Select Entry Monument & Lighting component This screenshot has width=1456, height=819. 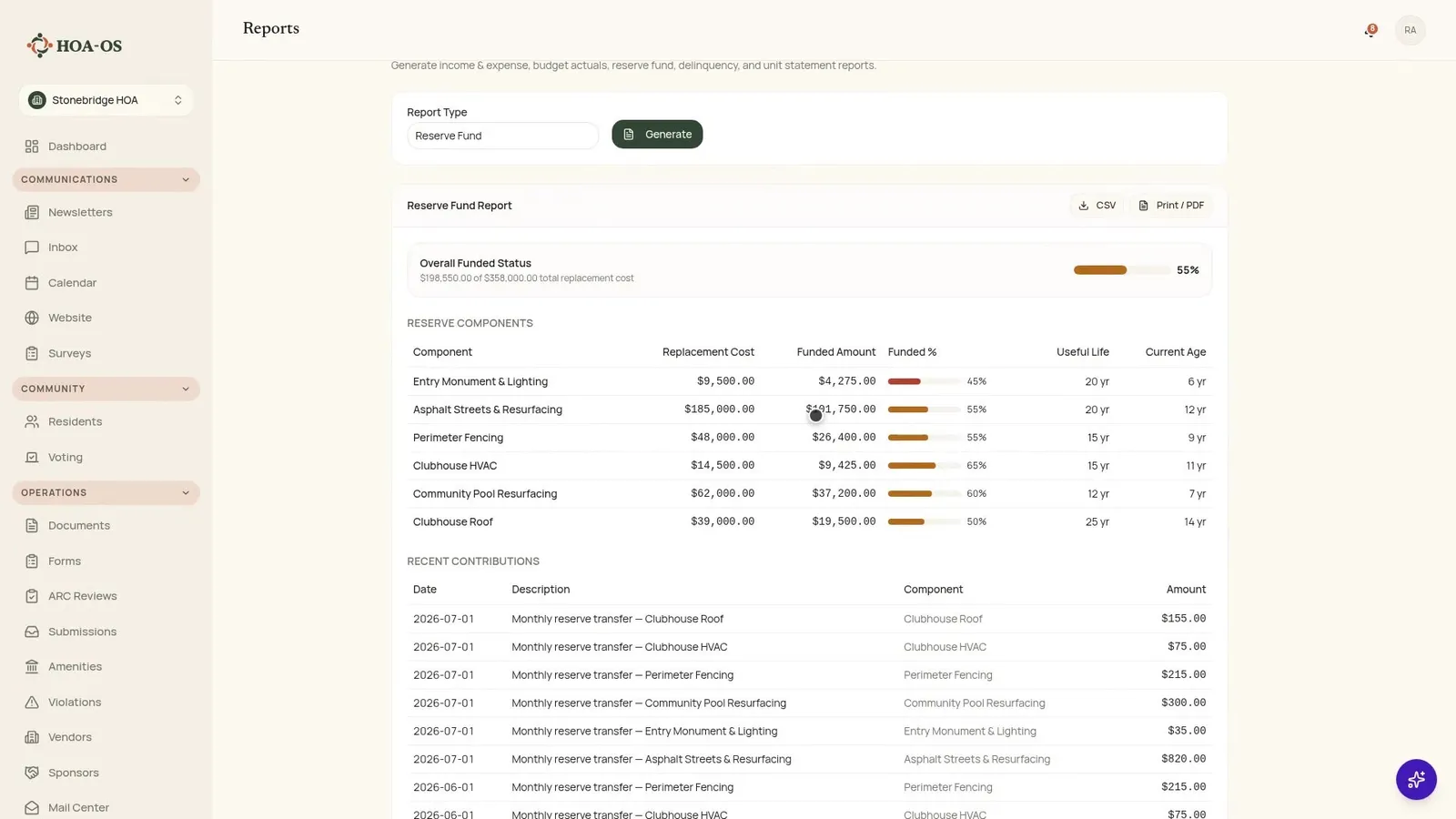coord(480,381)
